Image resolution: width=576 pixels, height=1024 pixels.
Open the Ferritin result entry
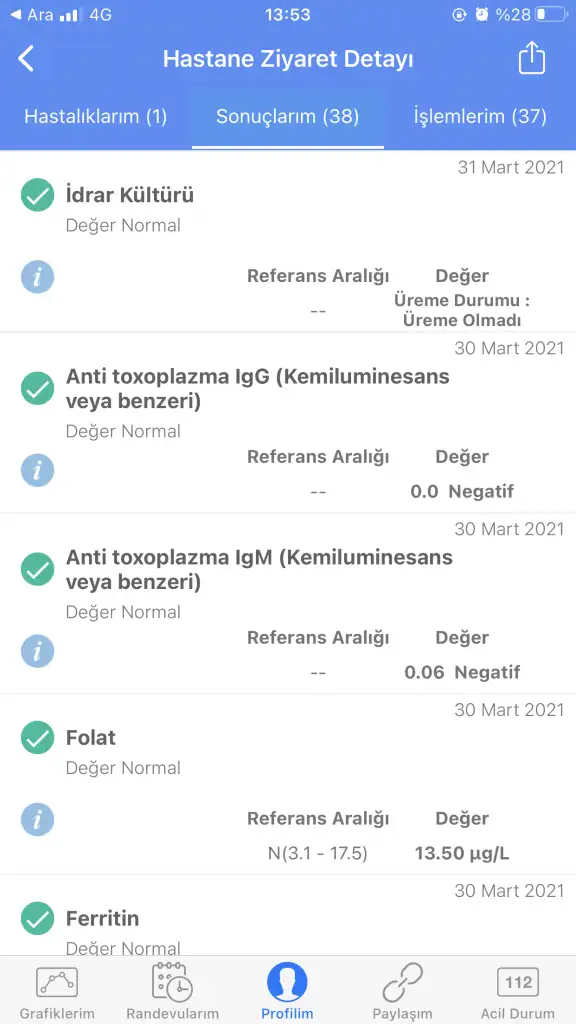288,916
